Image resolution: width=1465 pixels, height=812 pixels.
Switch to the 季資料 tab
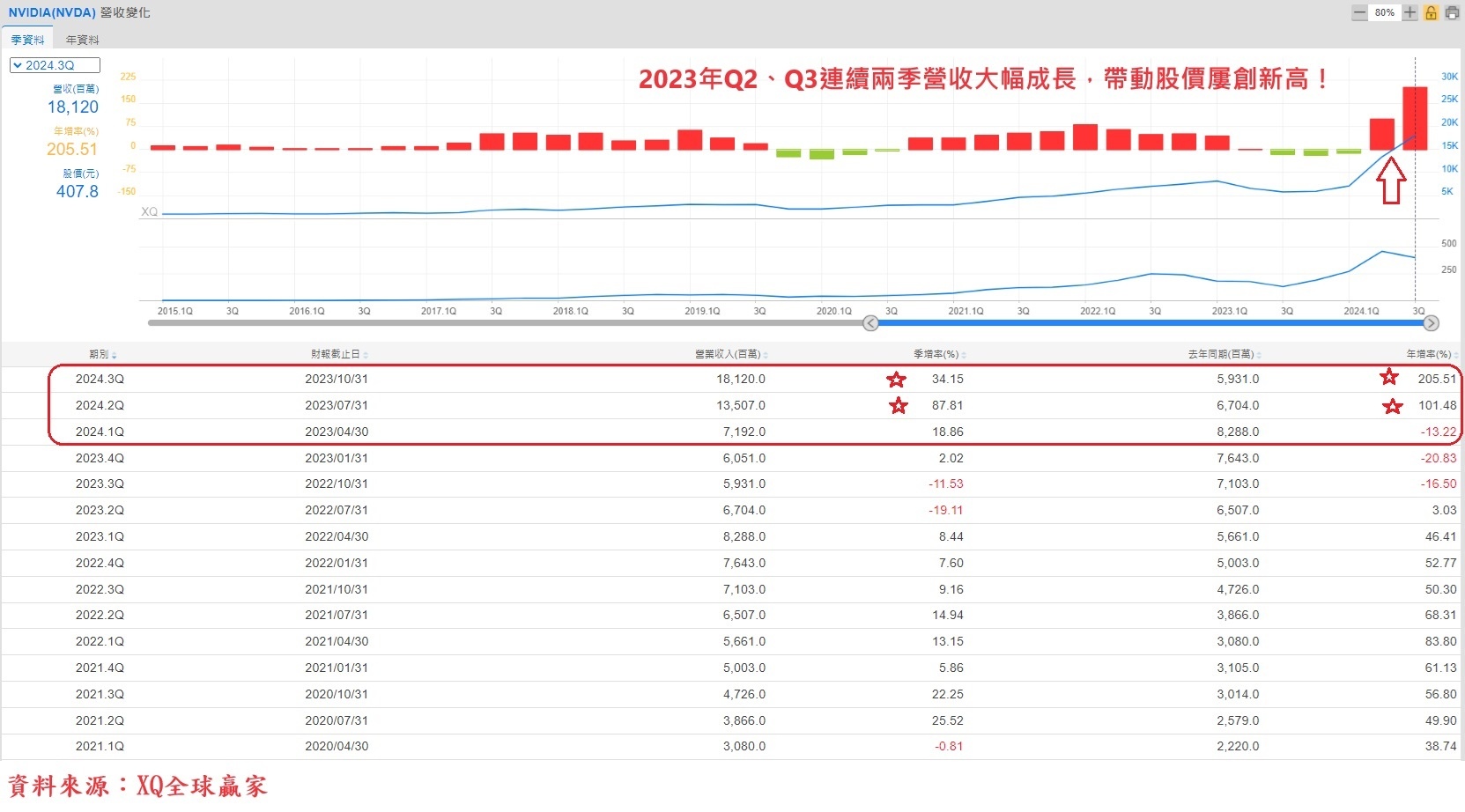[x=27, y=40]
